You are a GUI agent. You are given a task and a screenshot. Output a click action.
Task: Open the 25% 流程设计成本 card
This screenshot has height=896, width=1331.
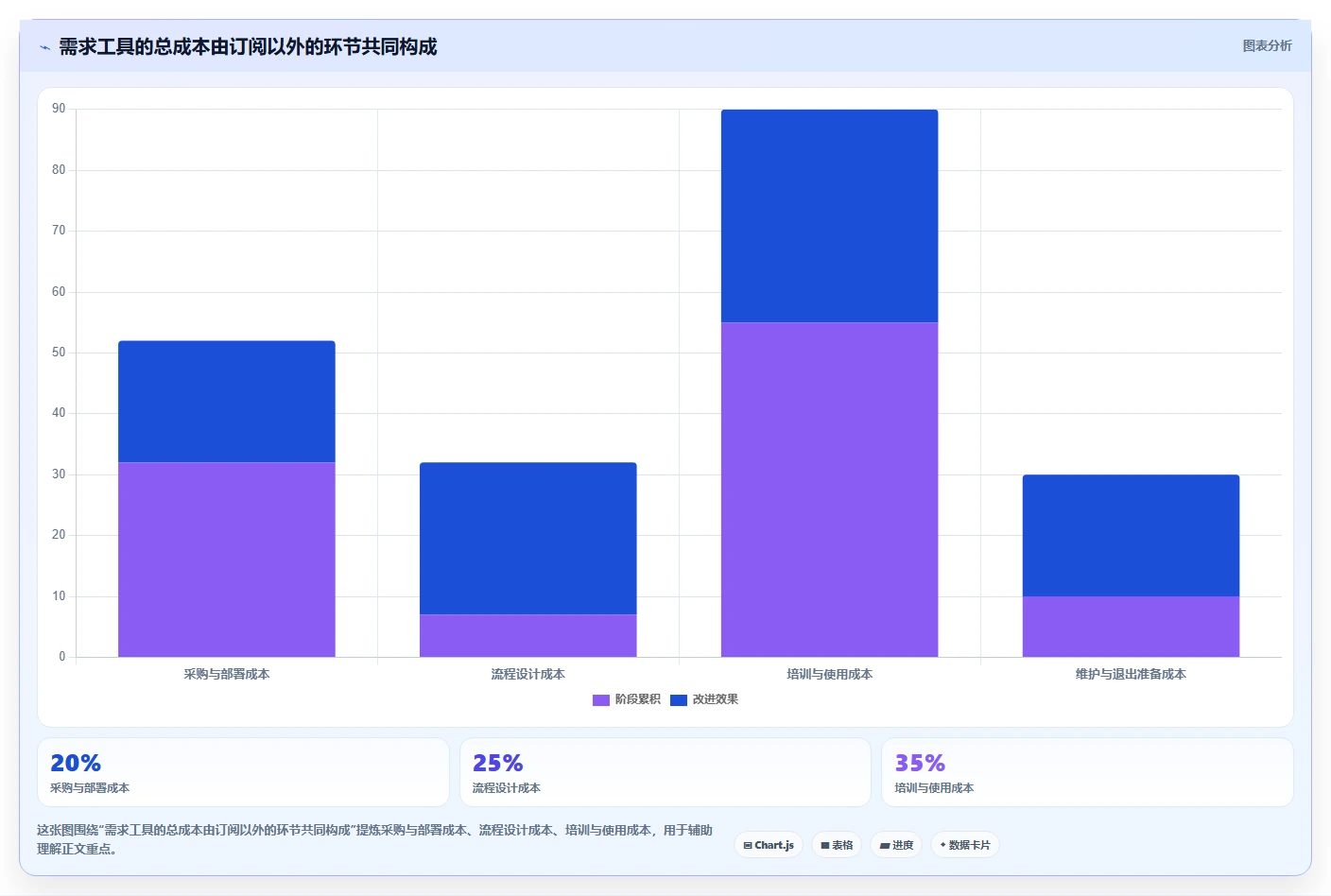665,772
